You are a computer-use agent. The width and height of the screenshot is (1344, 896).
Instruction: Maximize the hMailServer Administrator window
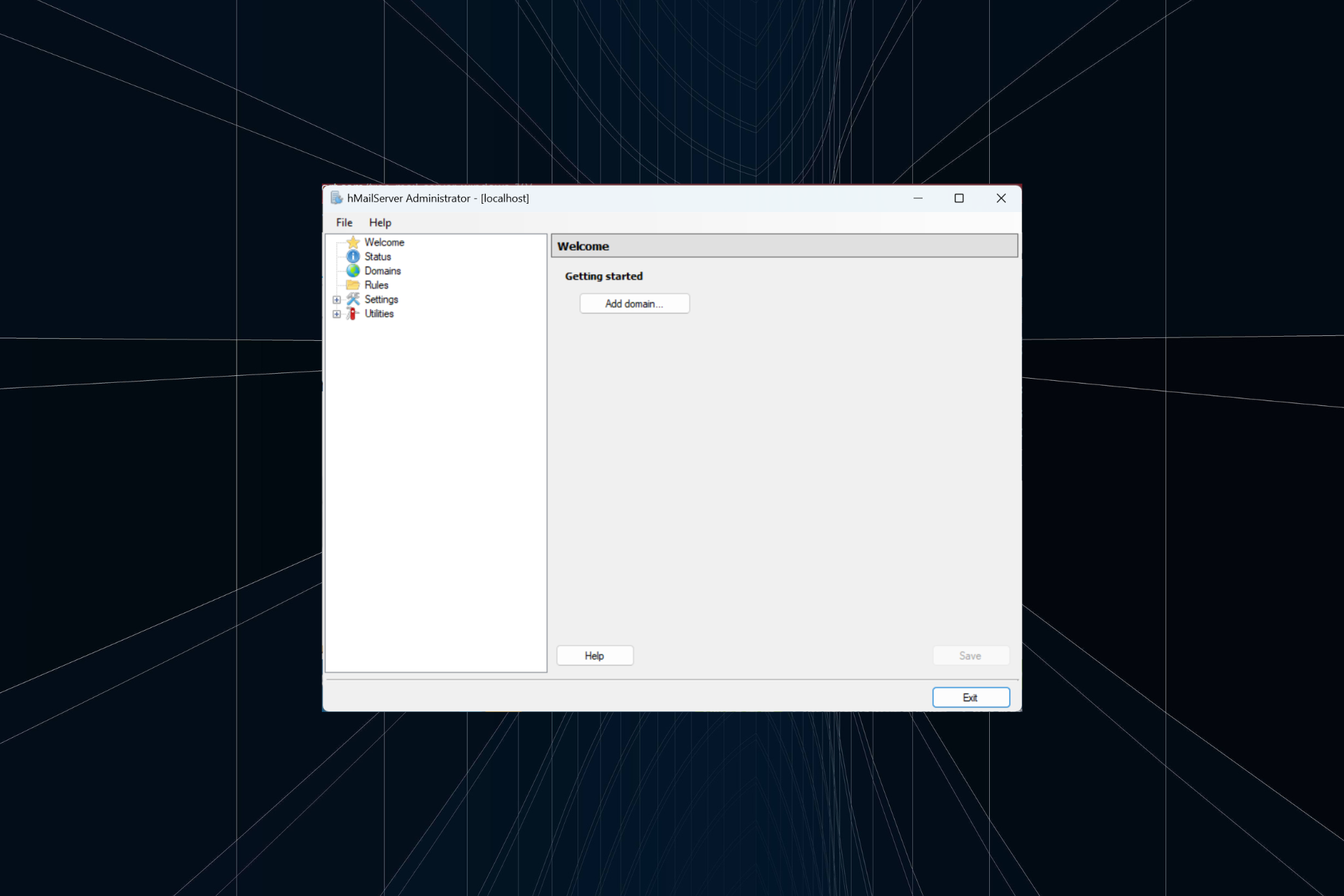959,198
